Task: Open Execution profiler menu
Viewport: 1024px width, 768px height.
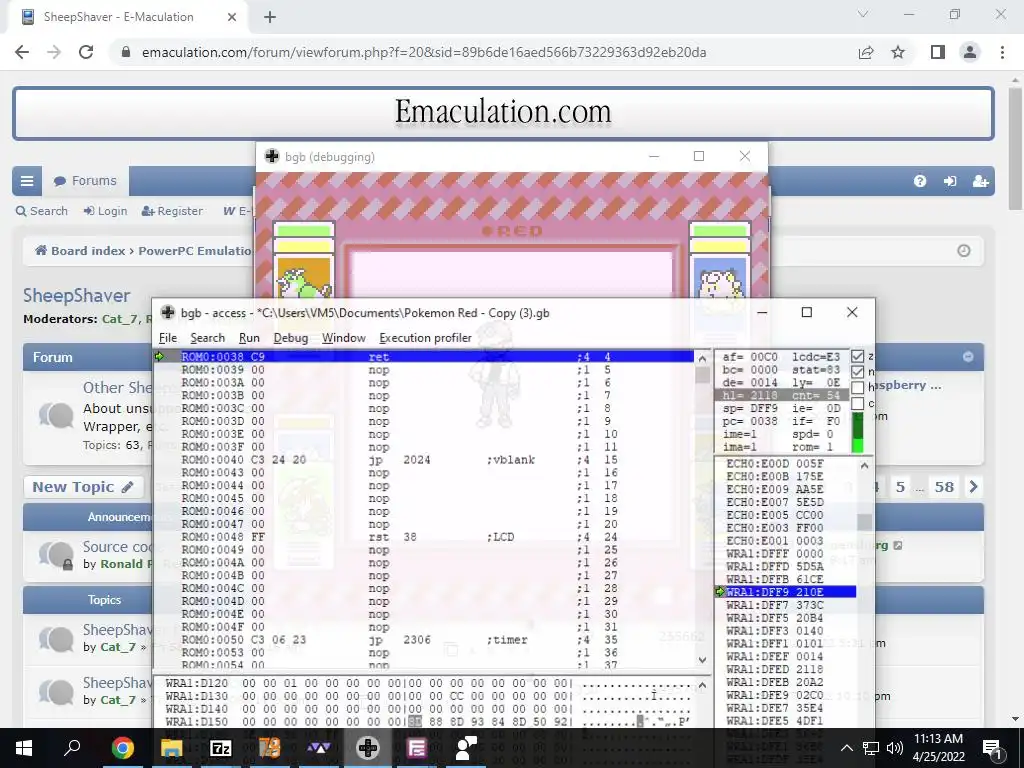Action: [425, 338]
